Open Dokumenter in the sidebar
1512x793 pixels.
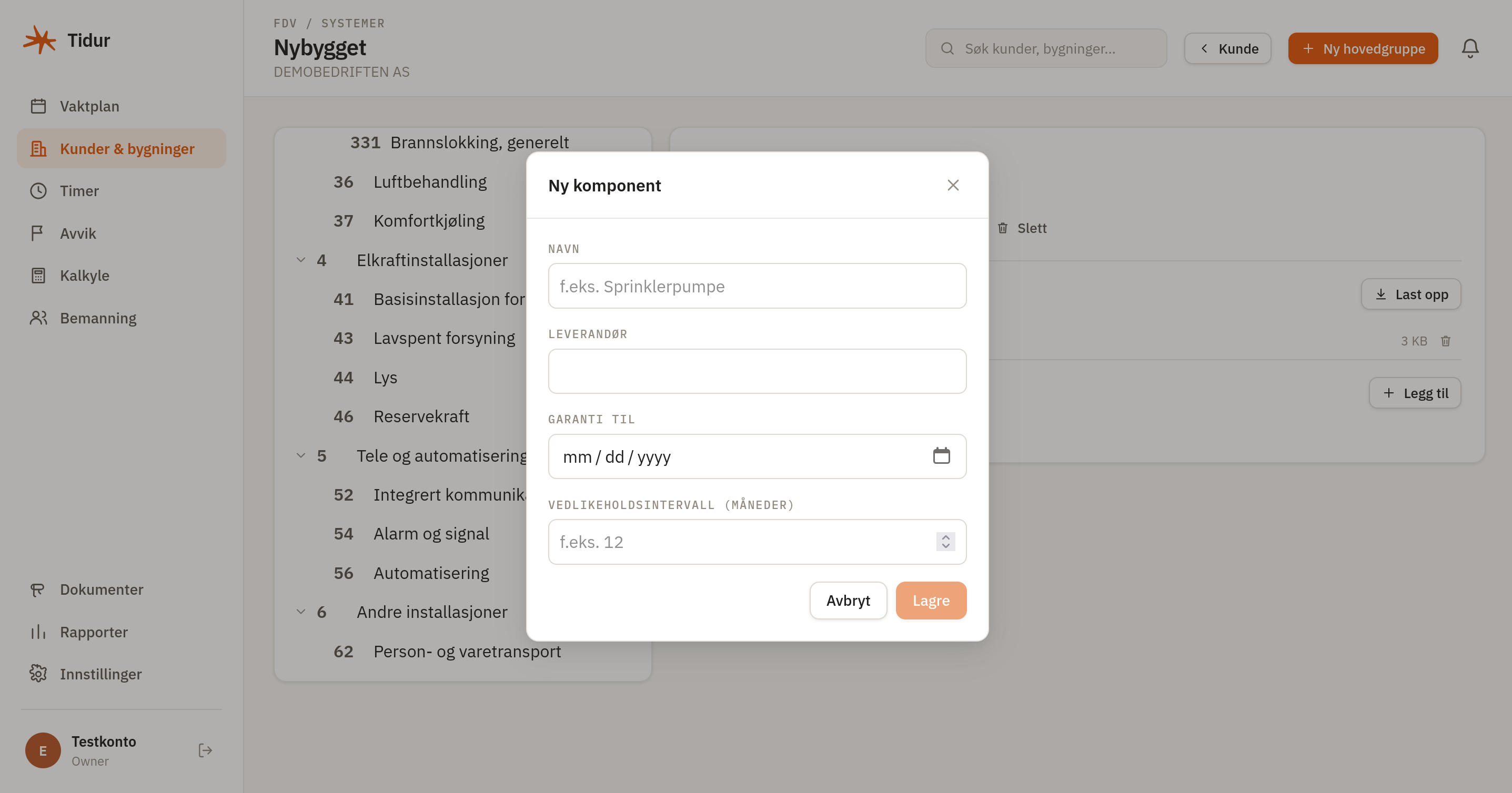pos(122,589)
